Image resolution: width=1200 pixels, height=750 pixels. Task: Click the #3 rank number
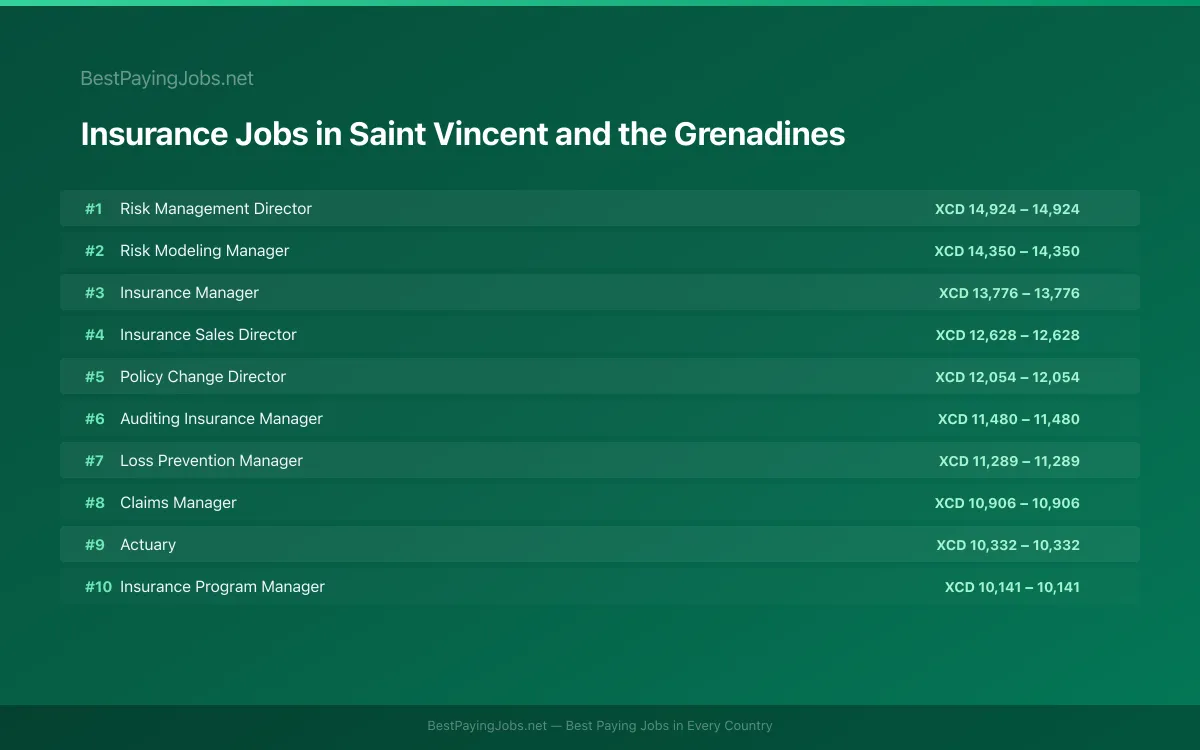[x=94, y=293]
